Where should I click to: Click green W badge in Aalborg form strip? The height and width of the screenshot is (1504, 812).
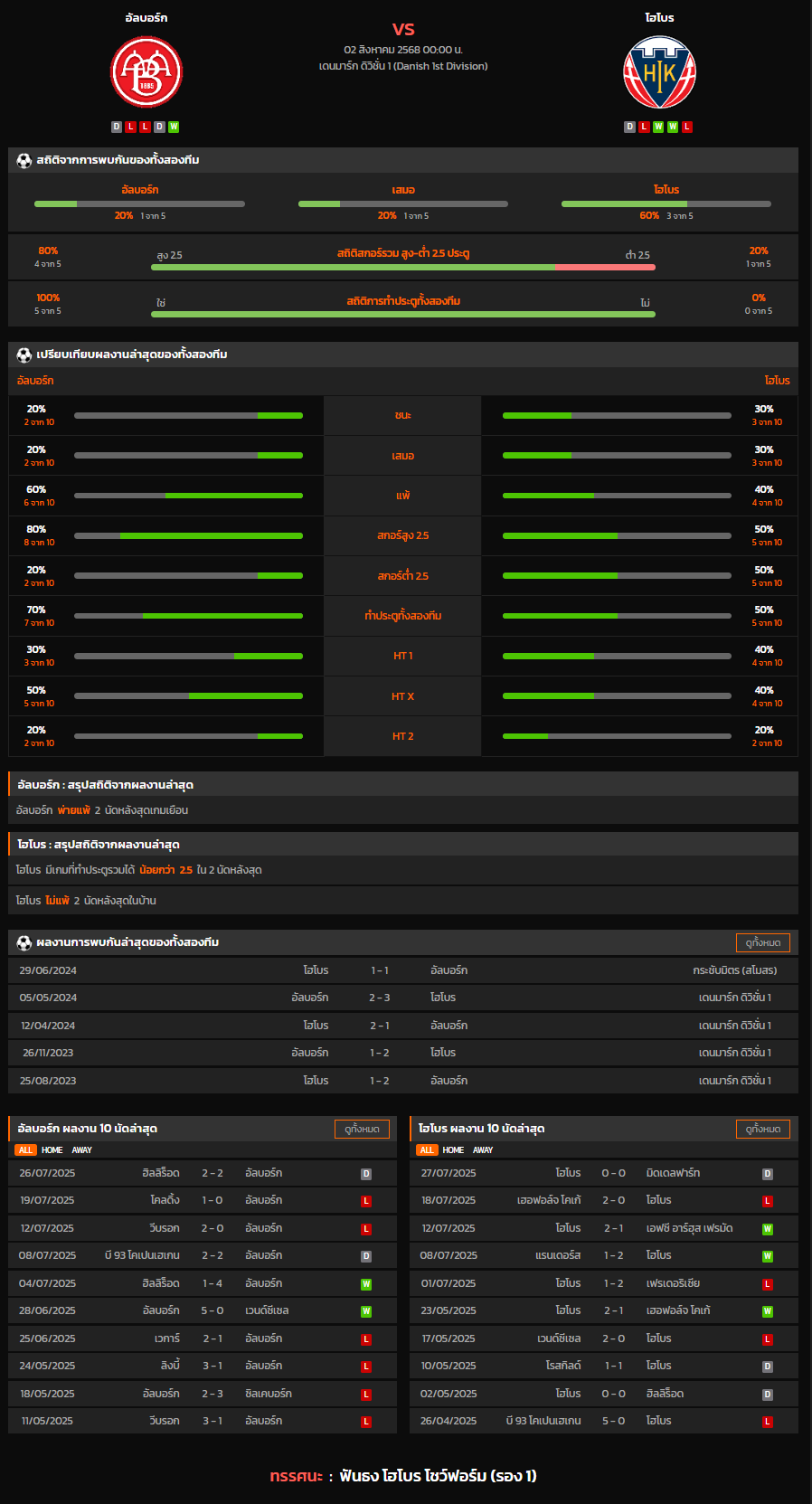(x=174, y=127)
